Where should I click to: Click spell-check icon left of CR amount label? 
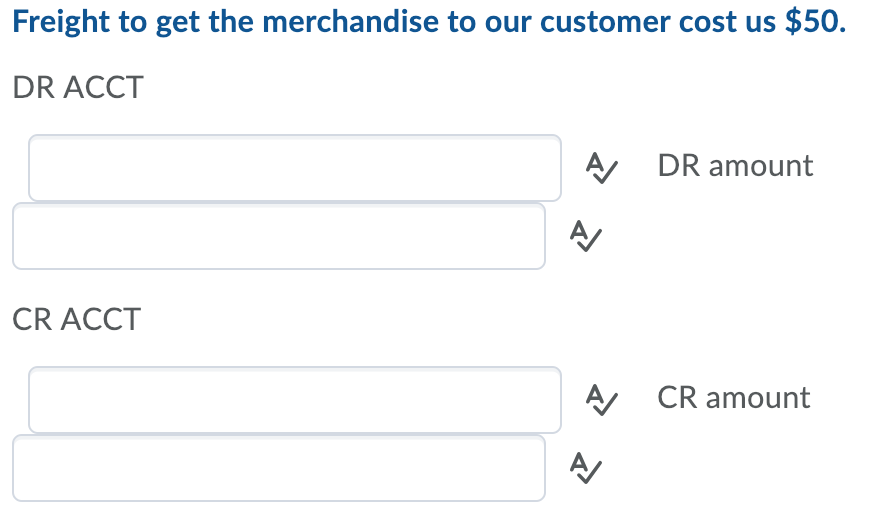(x=600, y=398)
